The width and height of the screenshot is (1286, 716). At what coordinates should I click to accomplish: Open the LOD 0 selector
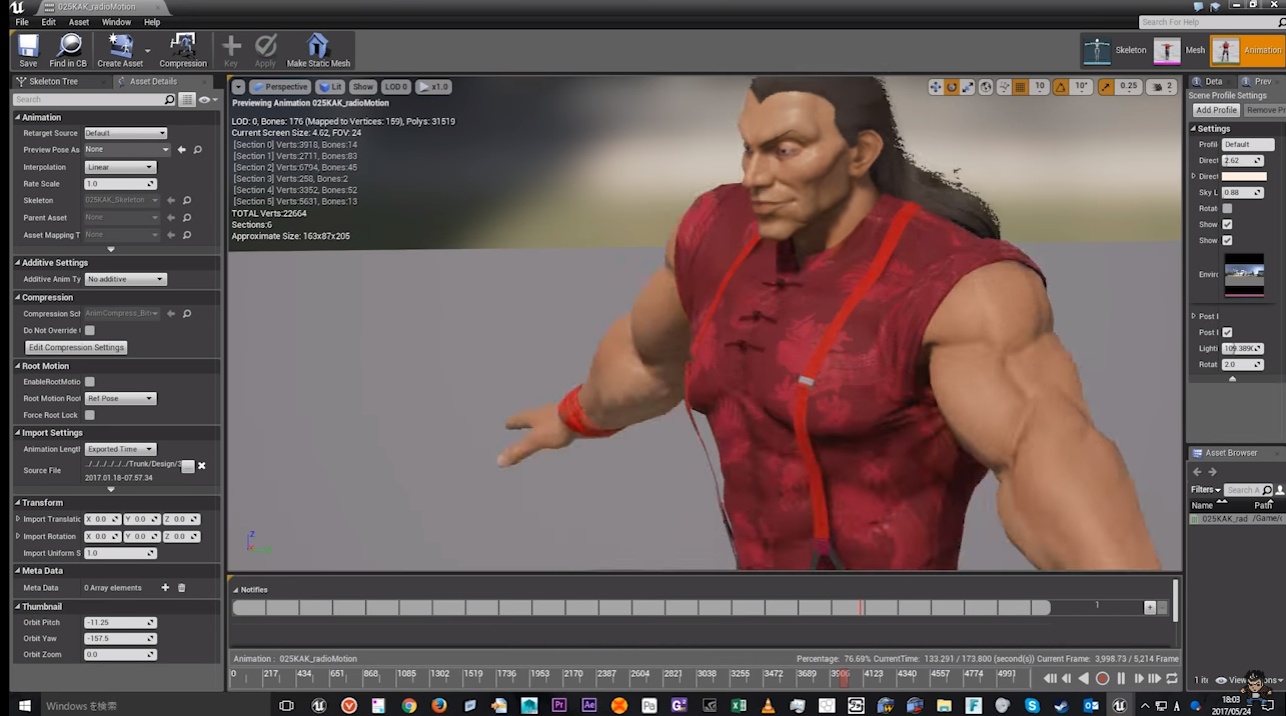(396, 87)
